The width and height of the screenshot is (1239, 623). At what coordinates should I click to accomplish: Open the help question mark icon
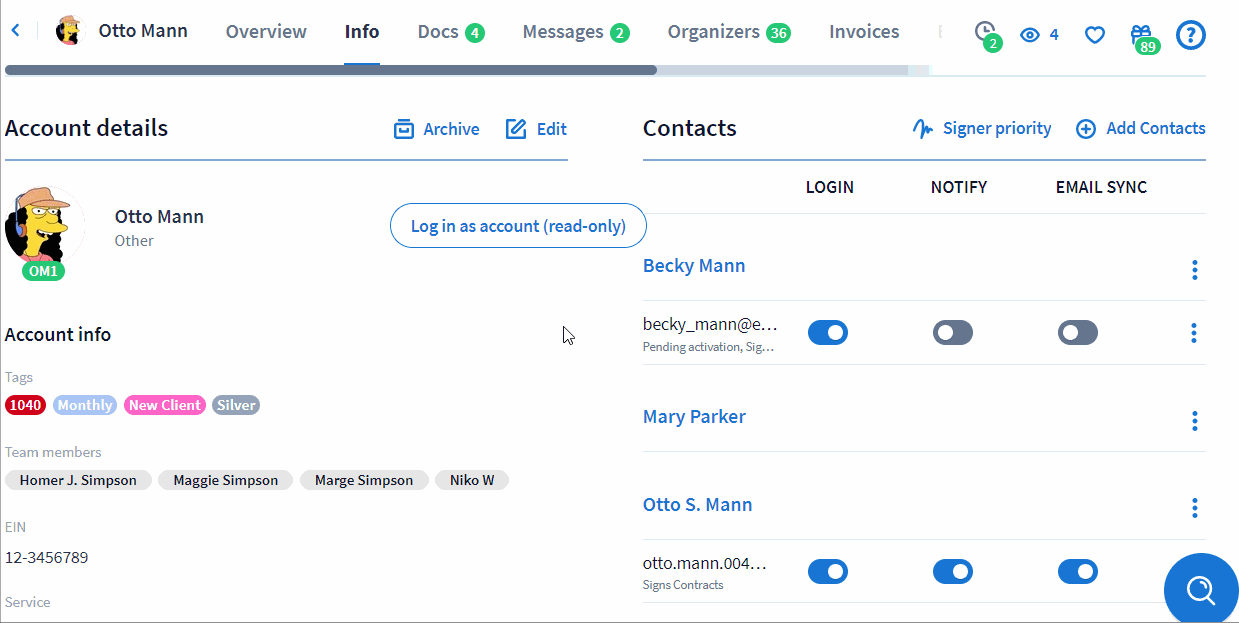[1190, 35]
